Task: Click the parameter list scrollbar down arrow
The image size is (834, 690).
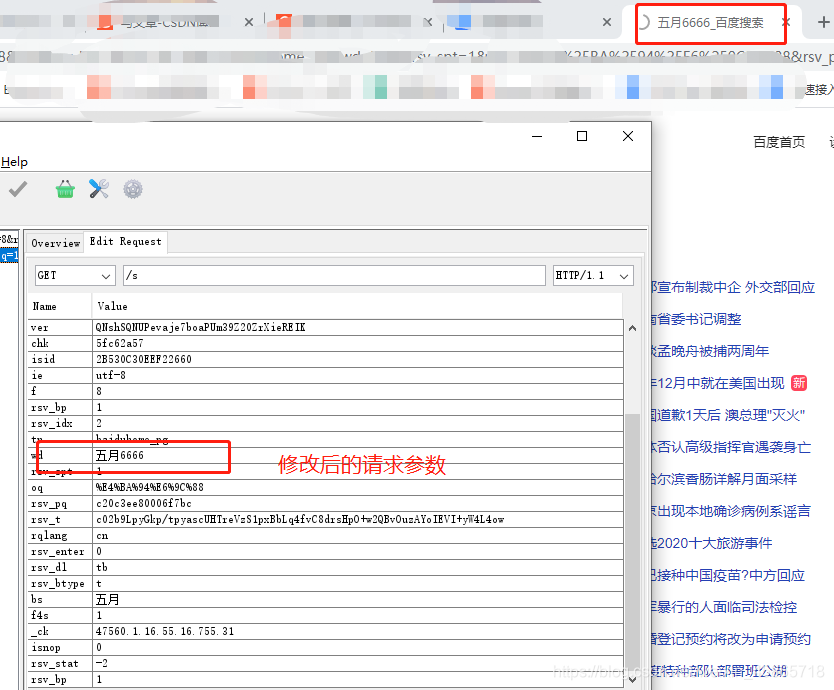Action: pyautogui.click(x=632, y=679)
